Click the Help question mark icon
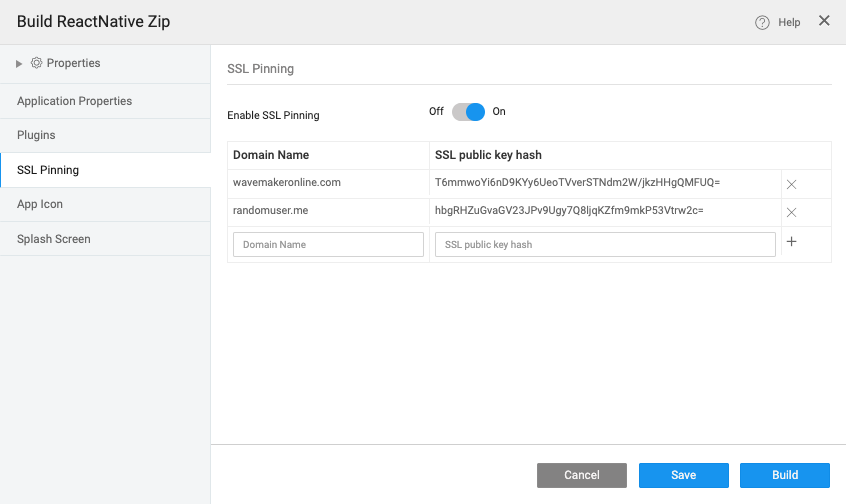Image resolution: width=846 pixels, height=504 pixels. point(762,22)
